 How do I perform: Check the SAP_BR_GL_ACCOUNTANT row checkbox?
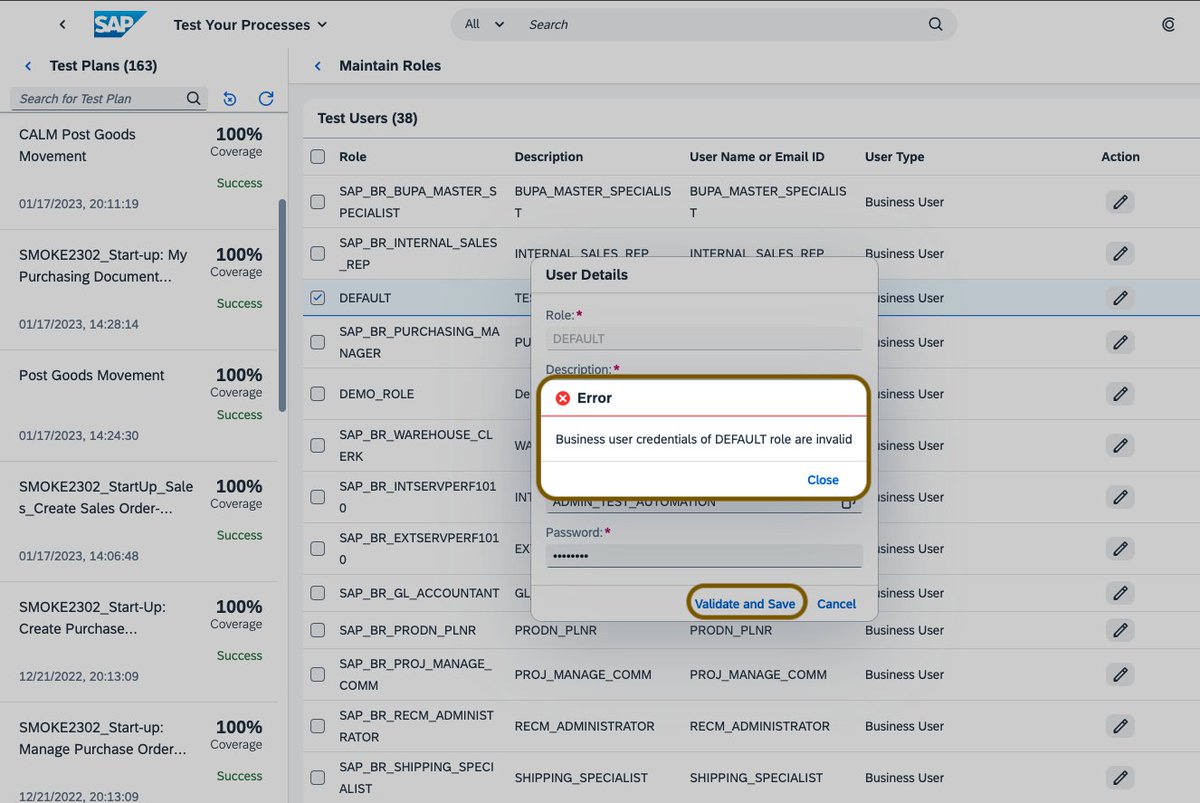tap(318, 593)
